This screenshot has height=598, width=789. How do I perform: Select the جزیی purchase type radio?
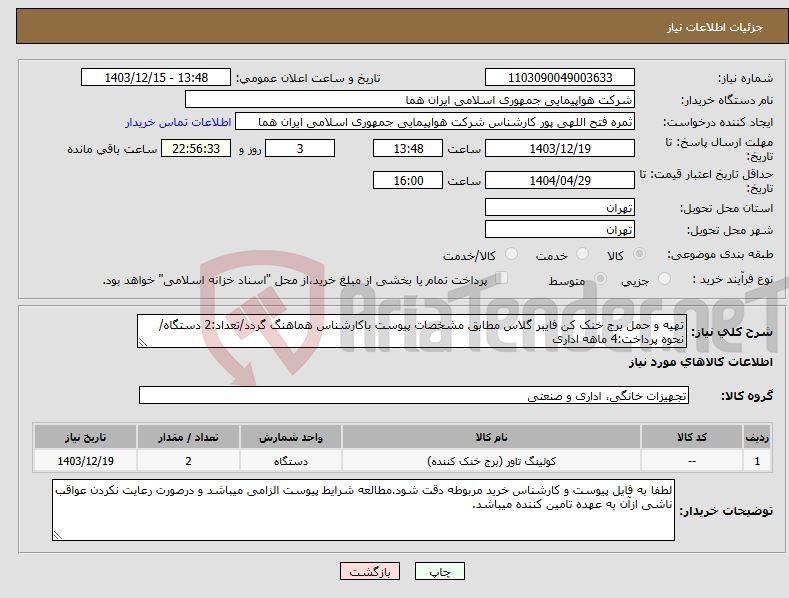664,278
